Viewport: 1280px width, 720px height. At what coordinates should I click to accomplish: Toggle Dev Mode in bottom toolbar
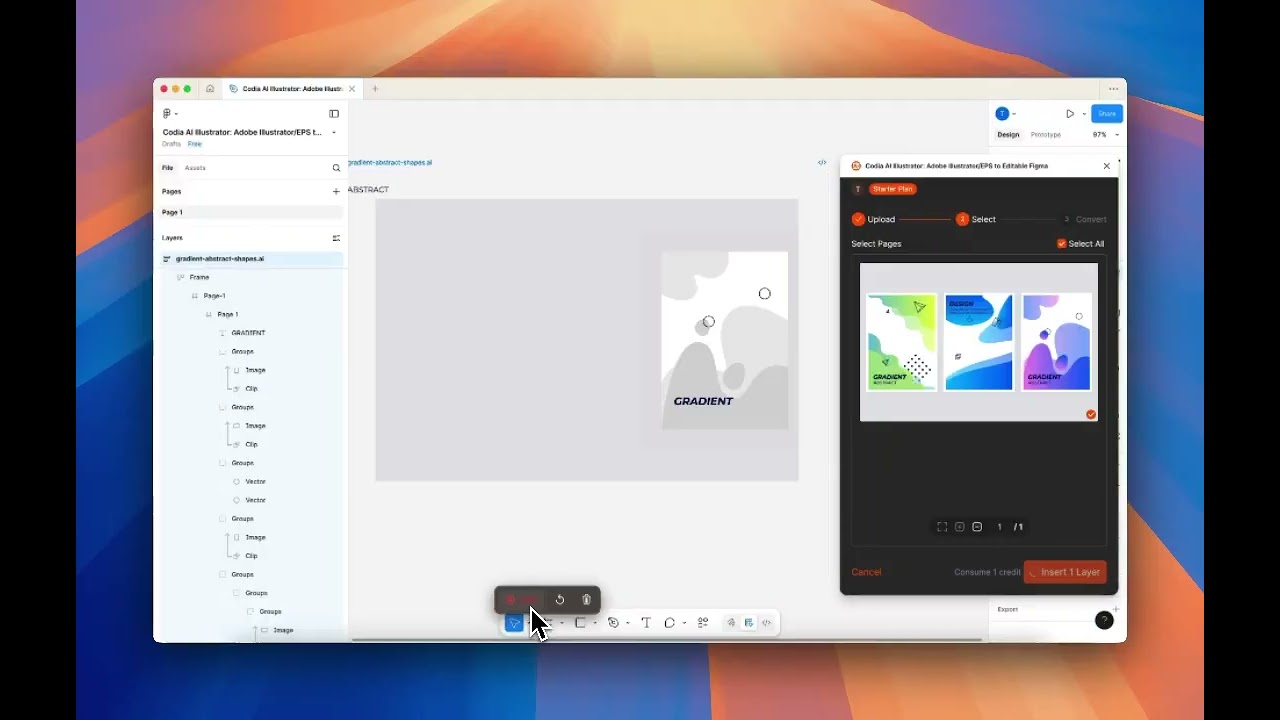point(766,623)
